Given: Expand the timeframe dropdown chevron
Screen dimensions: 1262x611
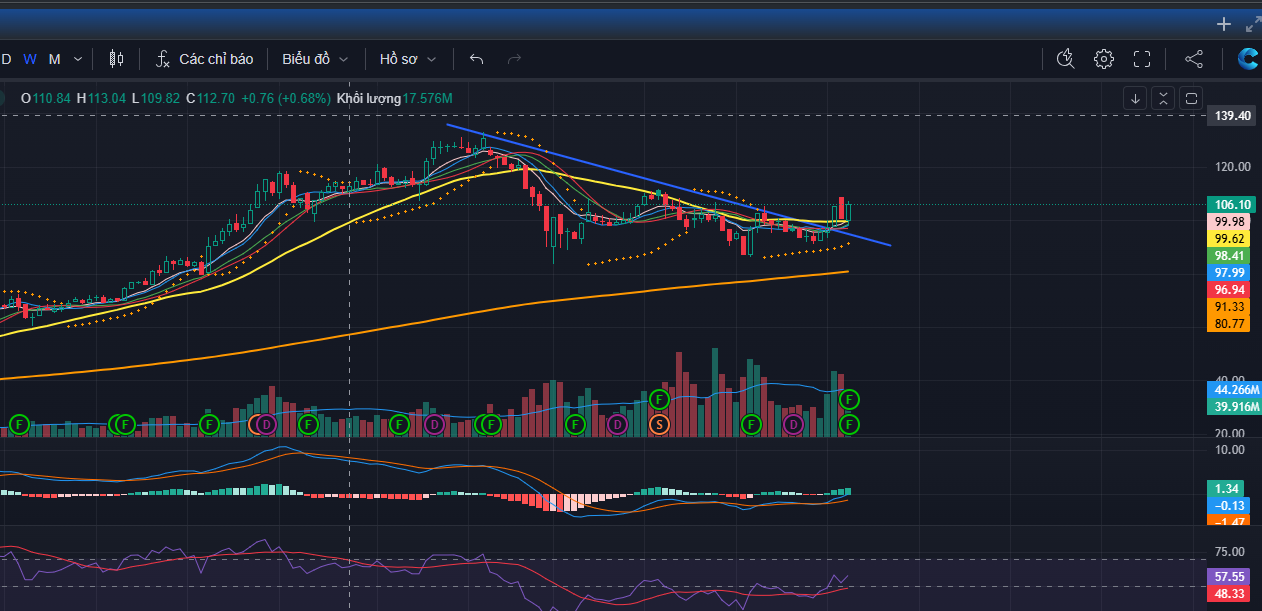Looking at the screenshot, I should [79, 59].
